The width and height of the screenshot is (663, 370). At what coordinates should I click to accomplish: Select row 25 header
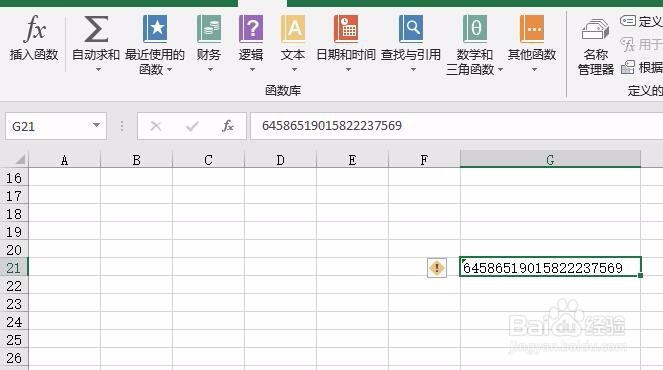(x=14, y=340)
